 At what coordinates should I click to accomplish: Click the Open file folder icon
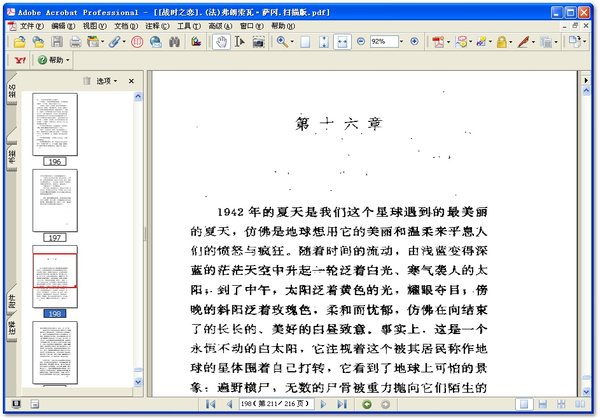pyautogui.click(x=19, y=42)
